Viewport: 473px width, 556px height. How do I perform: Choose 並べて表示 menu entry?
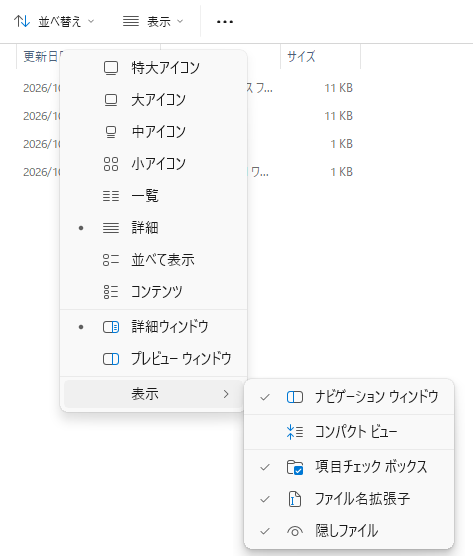pos(153,260)
